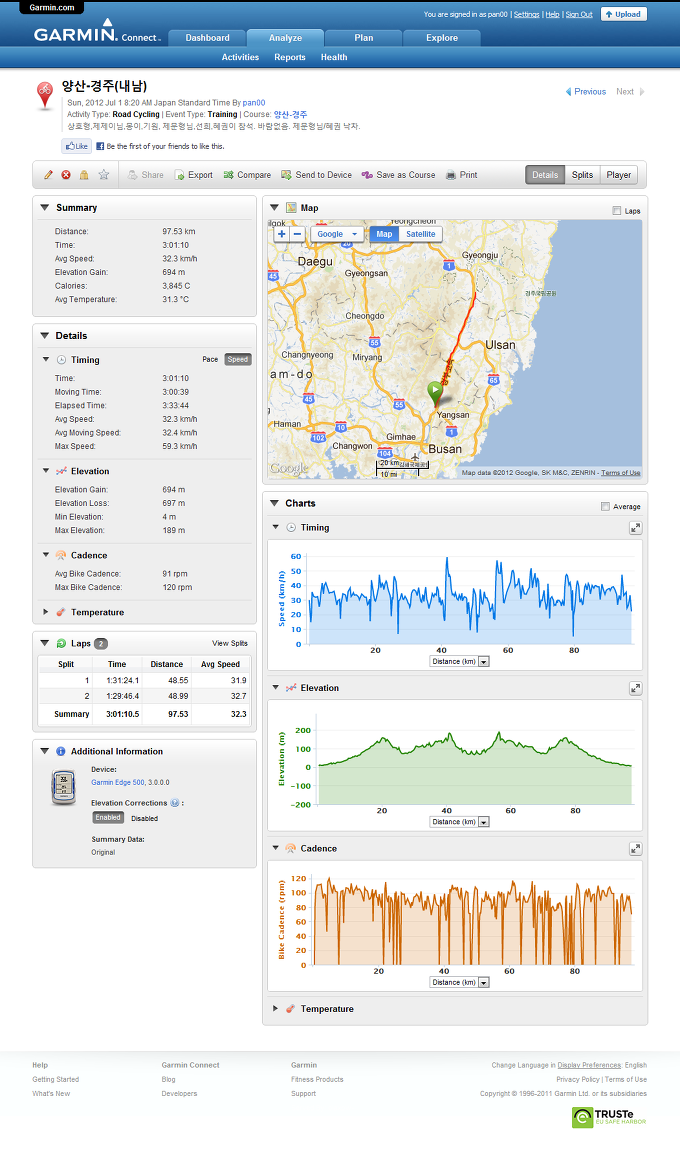This screenshot has height=1151, width=680.
Task: Open the Settings link
Action: tap(527, 15)
